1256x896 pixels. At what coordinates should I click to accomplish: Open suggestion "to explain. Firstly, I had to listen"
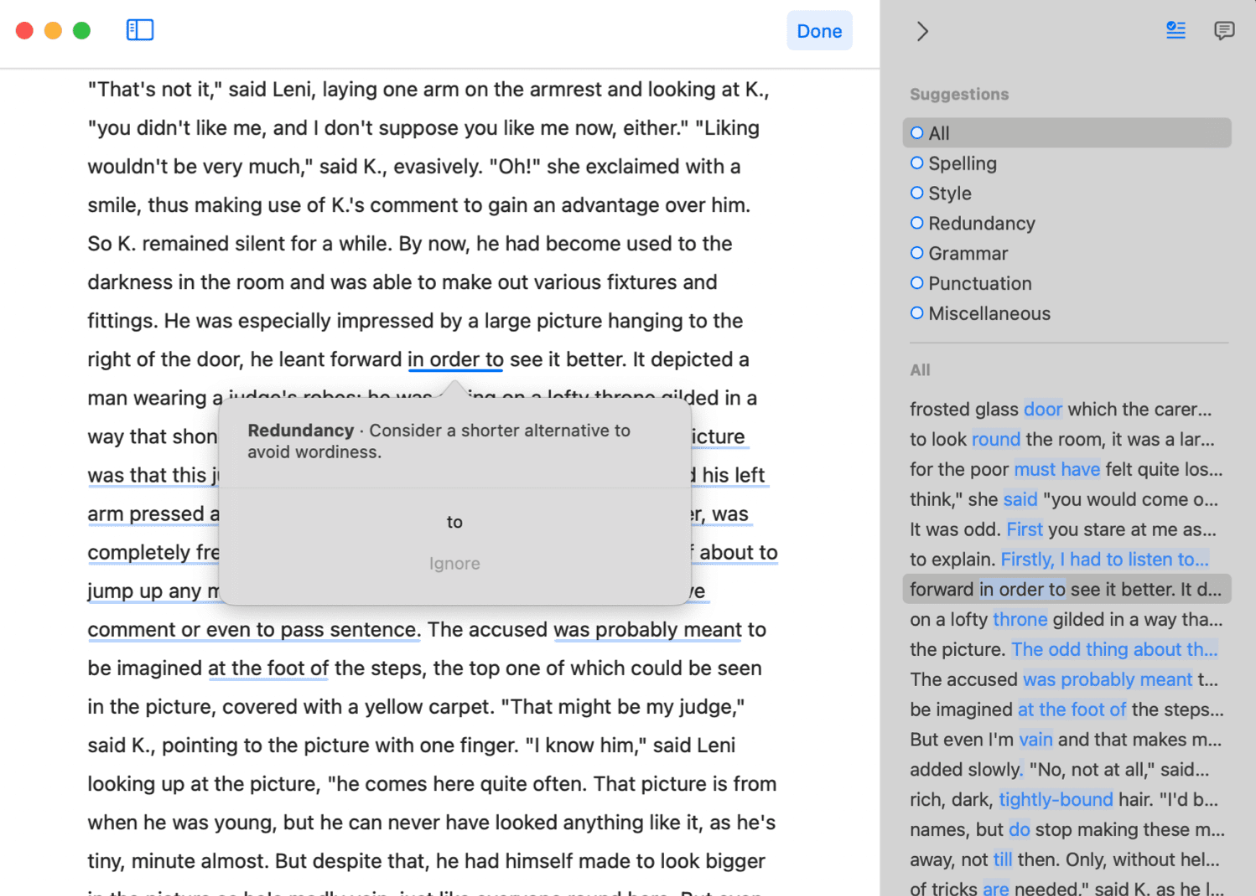pyautogui.click(x=1067, y=559)
